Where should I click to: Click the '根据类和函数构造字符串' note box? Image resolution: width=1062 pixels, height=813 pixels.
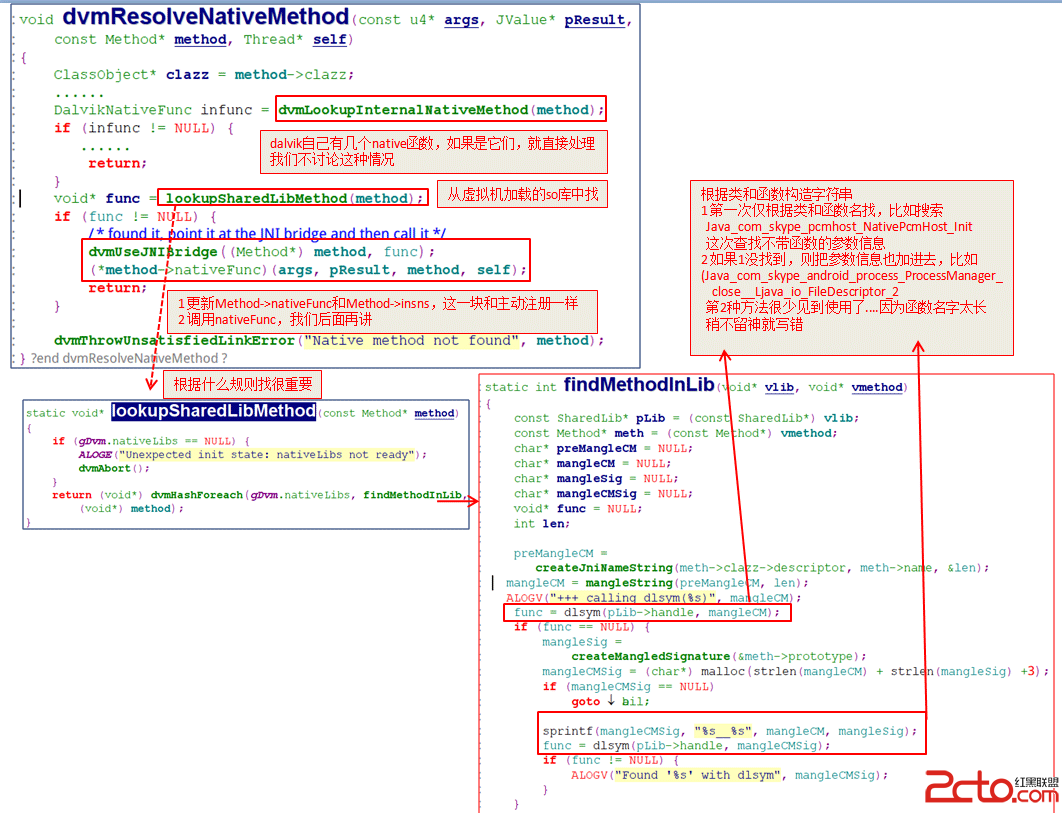click(x=851, y=268)
